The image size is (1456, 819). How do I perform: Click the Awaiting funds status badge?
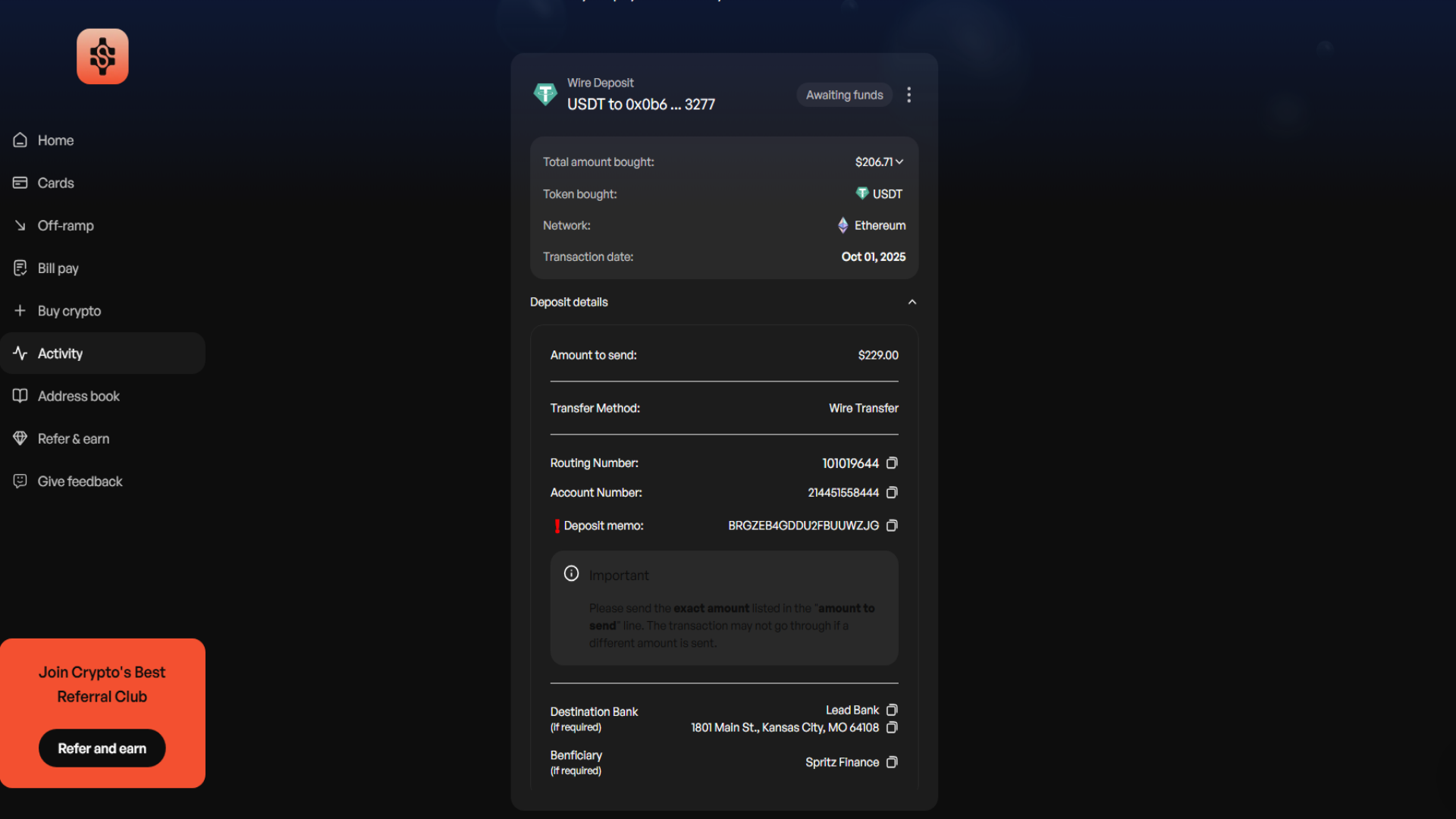point(844,95)
